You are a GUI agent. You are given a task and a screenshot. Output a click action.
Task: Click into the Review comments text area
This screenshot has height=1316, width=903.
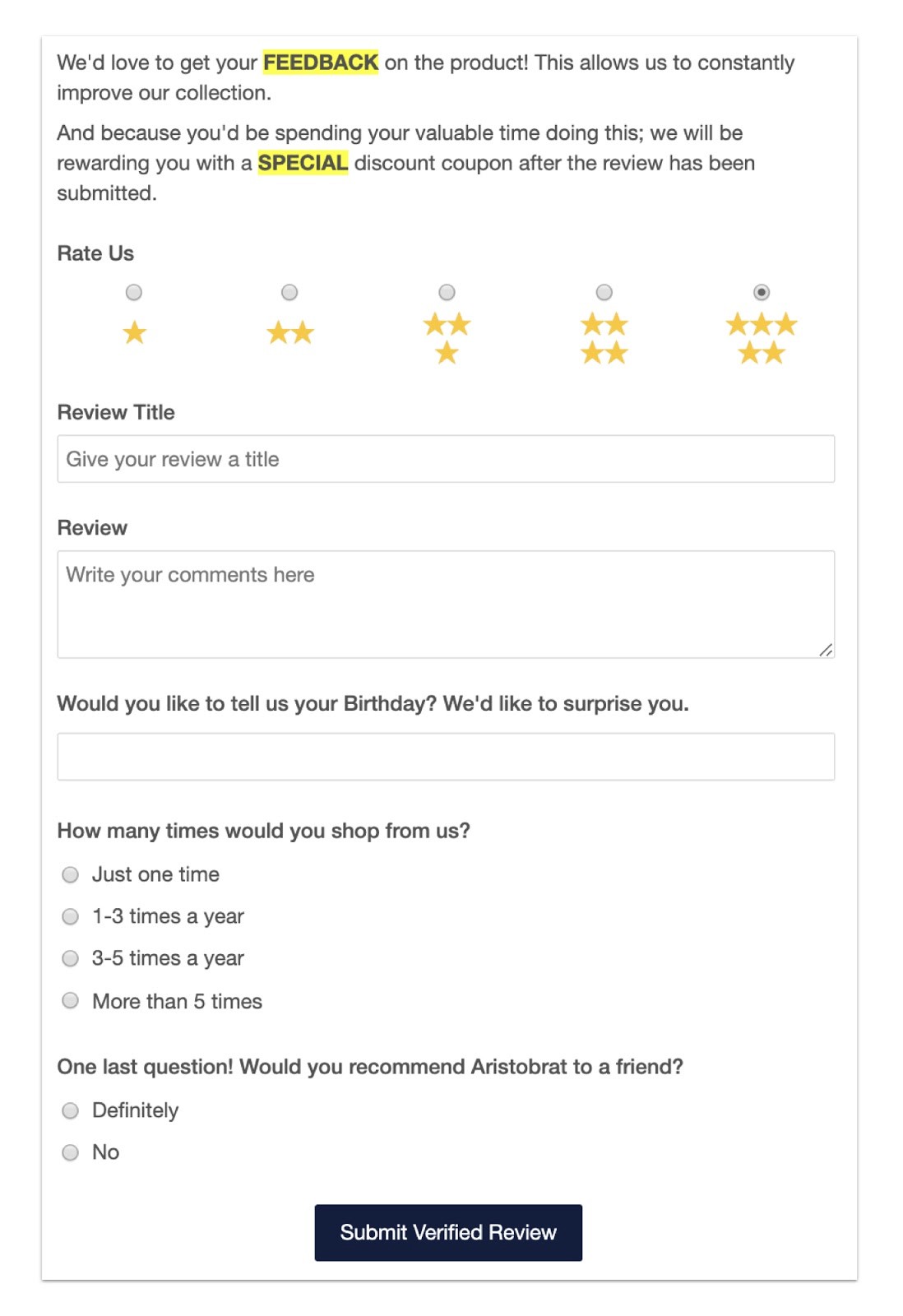446,605
